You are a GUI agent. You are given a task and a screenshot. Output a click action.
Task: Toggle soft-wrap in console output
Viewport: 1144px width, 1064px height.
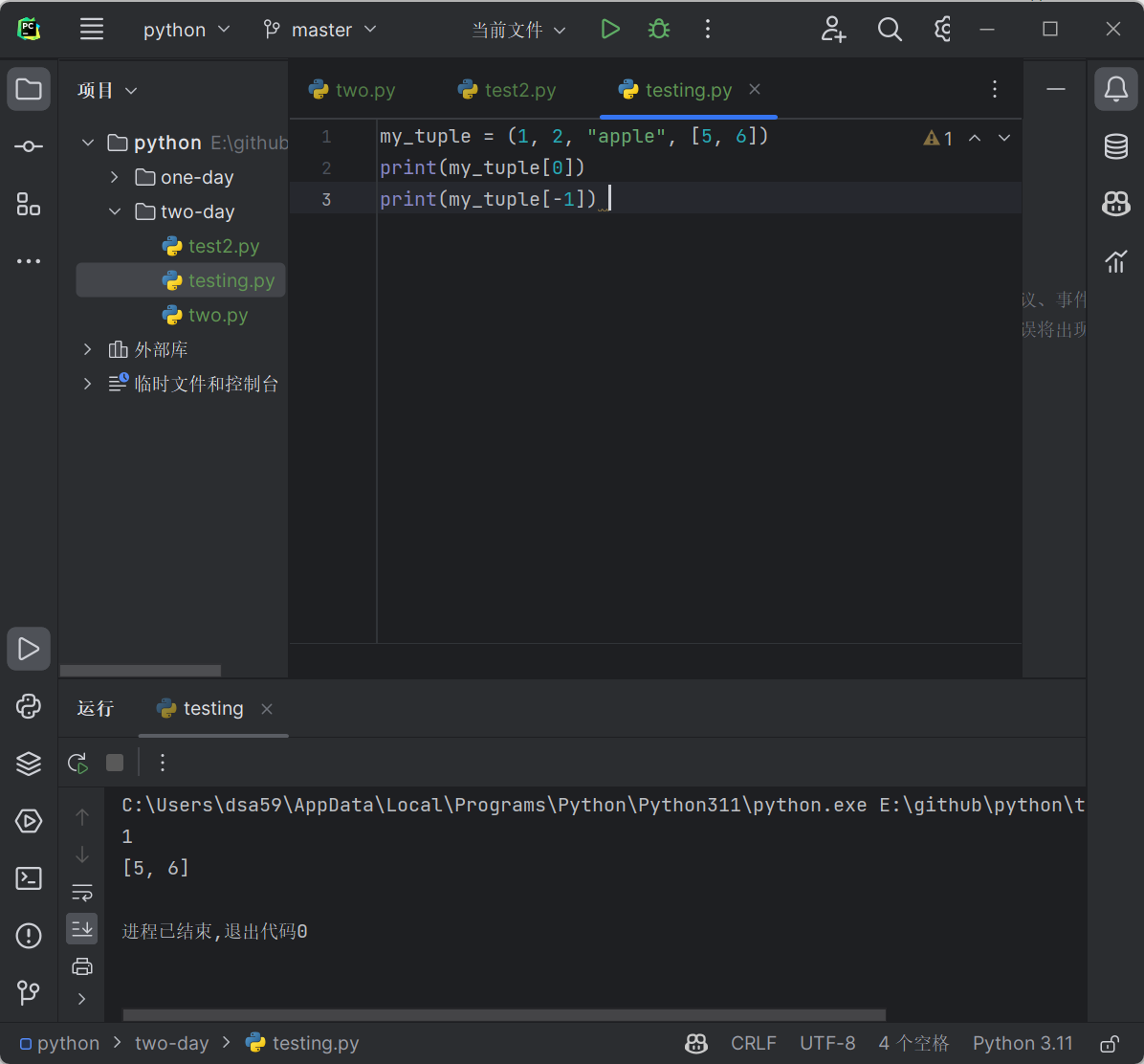81,892
